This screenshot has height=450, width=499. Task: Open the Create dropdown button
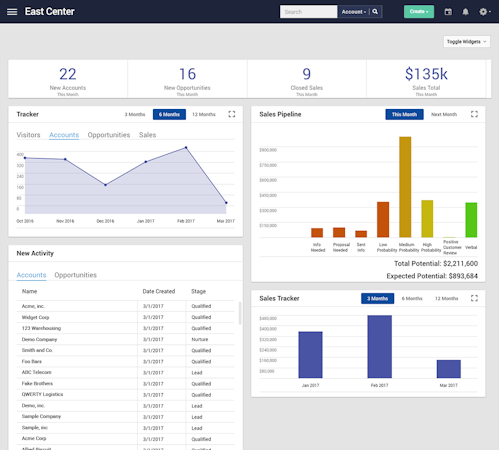click(419, 12)
